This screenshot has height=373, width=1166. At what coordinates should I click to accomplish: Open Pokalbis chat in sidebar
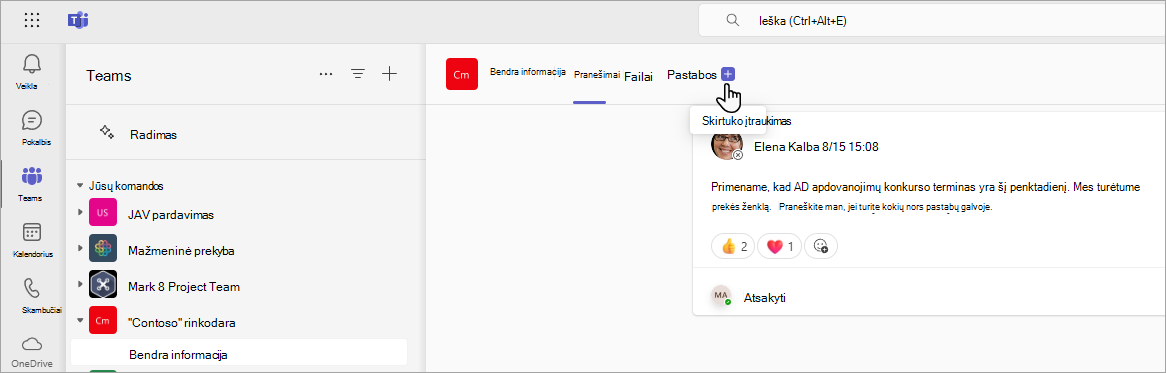pos(31,128)
